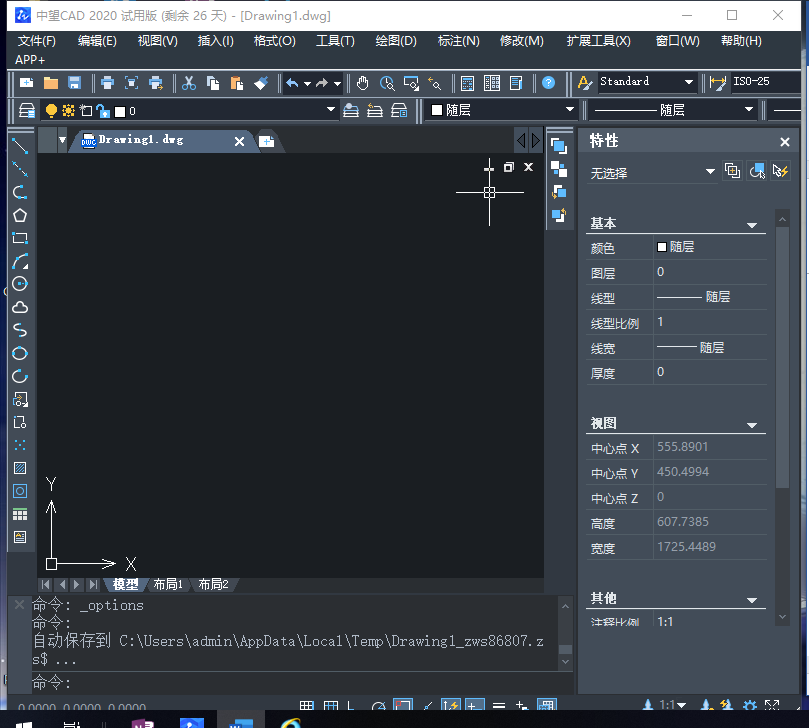Select the Polygon tool
Image resolution: width=809 pixels, height=728 pixels.
coord(19,215)
